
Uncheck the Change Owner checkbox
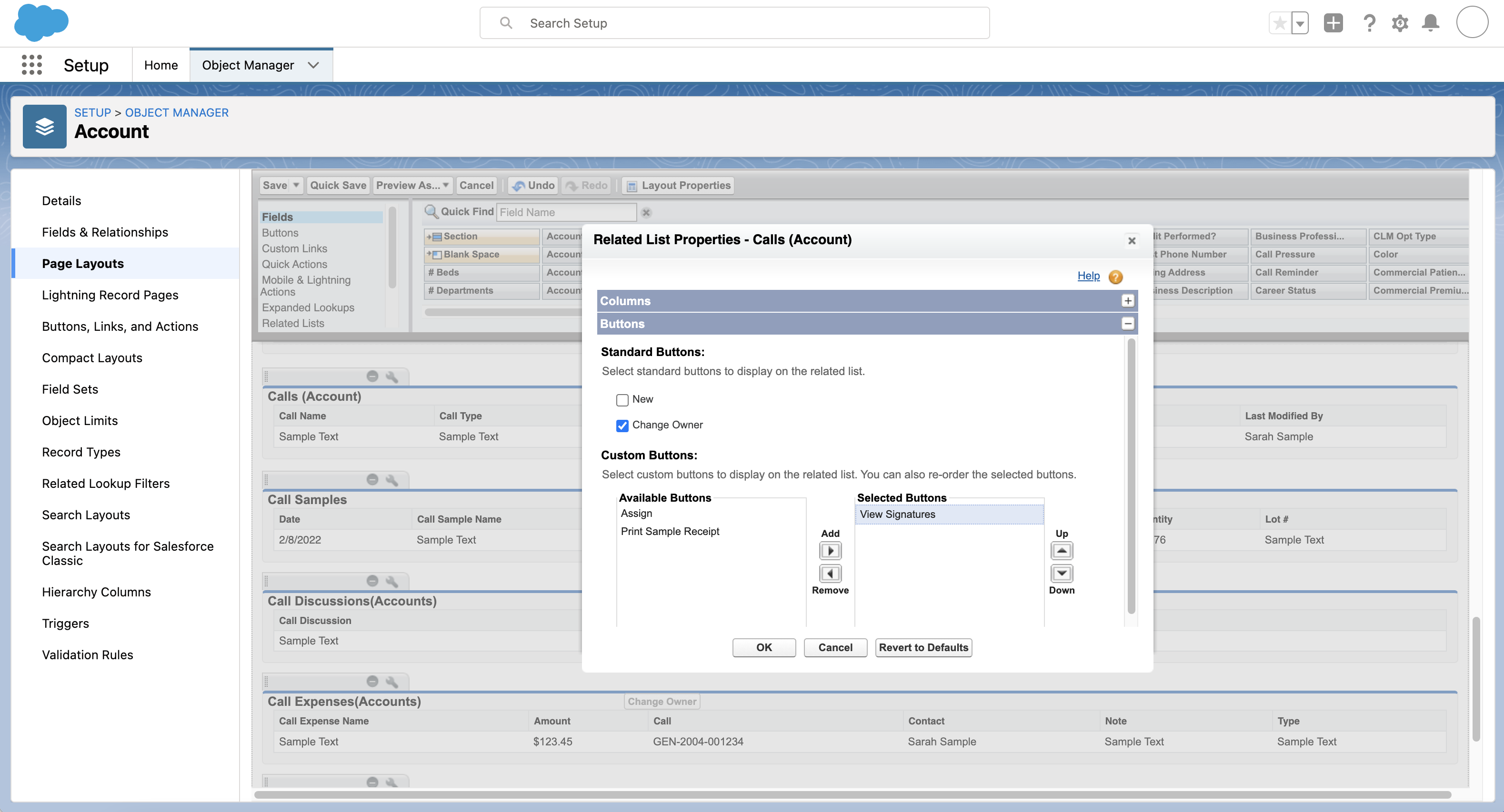click(622, 425)
